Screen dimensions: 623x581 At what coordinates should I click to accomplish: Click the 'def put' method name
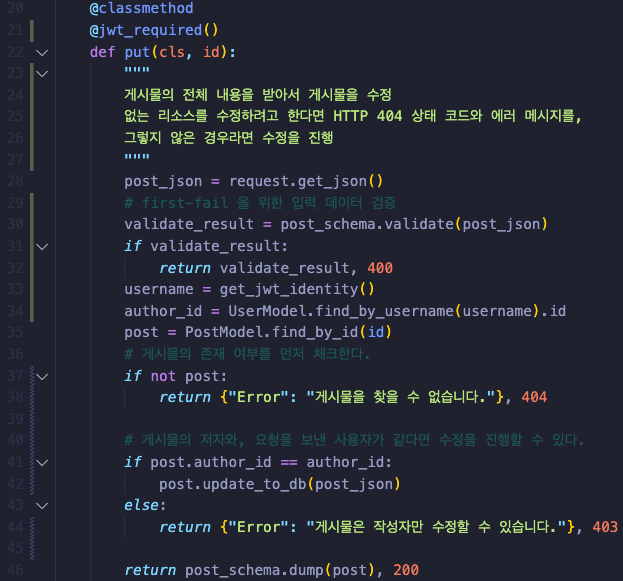coord(137,52)
